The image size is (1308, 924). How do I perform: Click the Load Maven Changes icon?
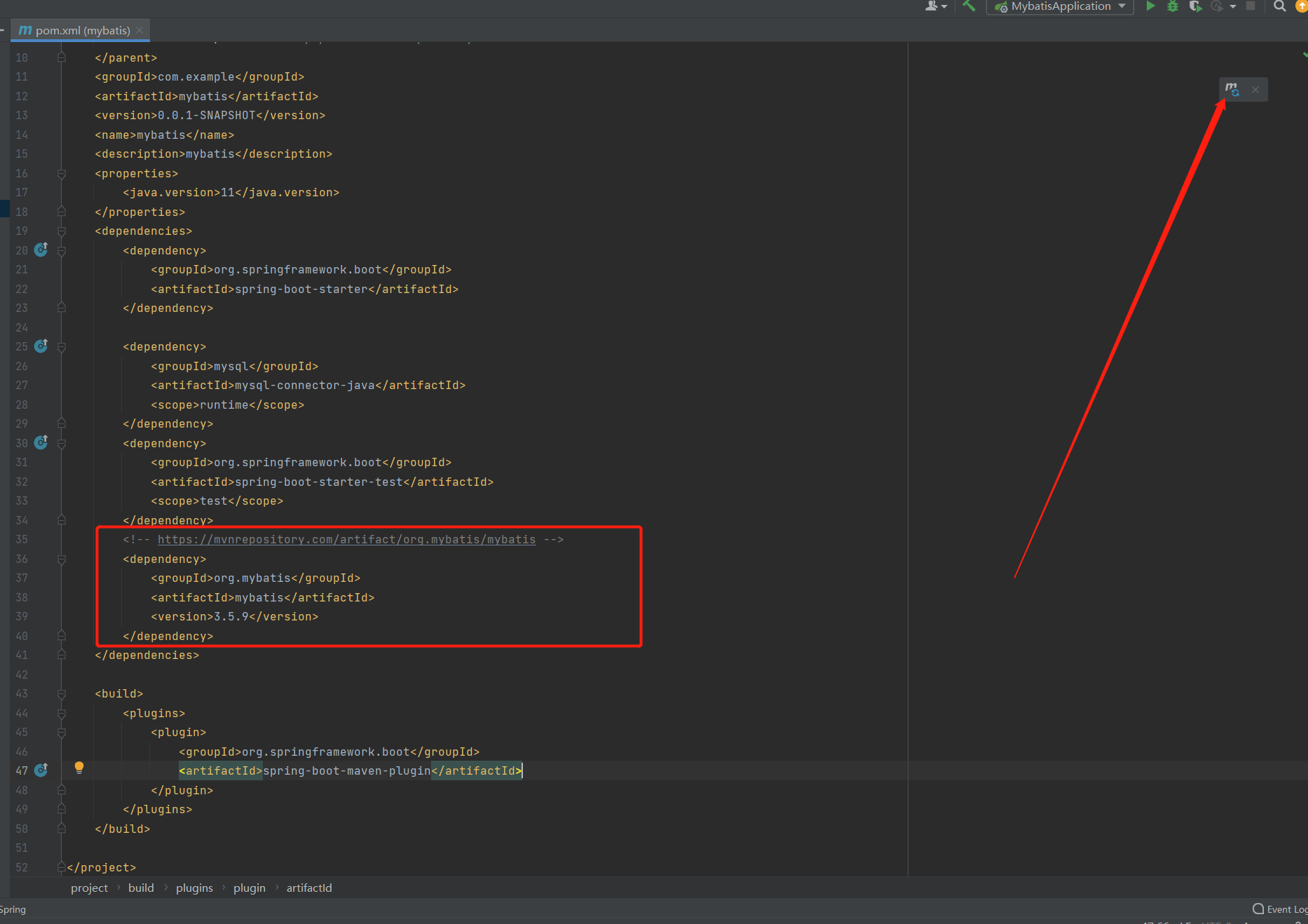point(1232,89)
